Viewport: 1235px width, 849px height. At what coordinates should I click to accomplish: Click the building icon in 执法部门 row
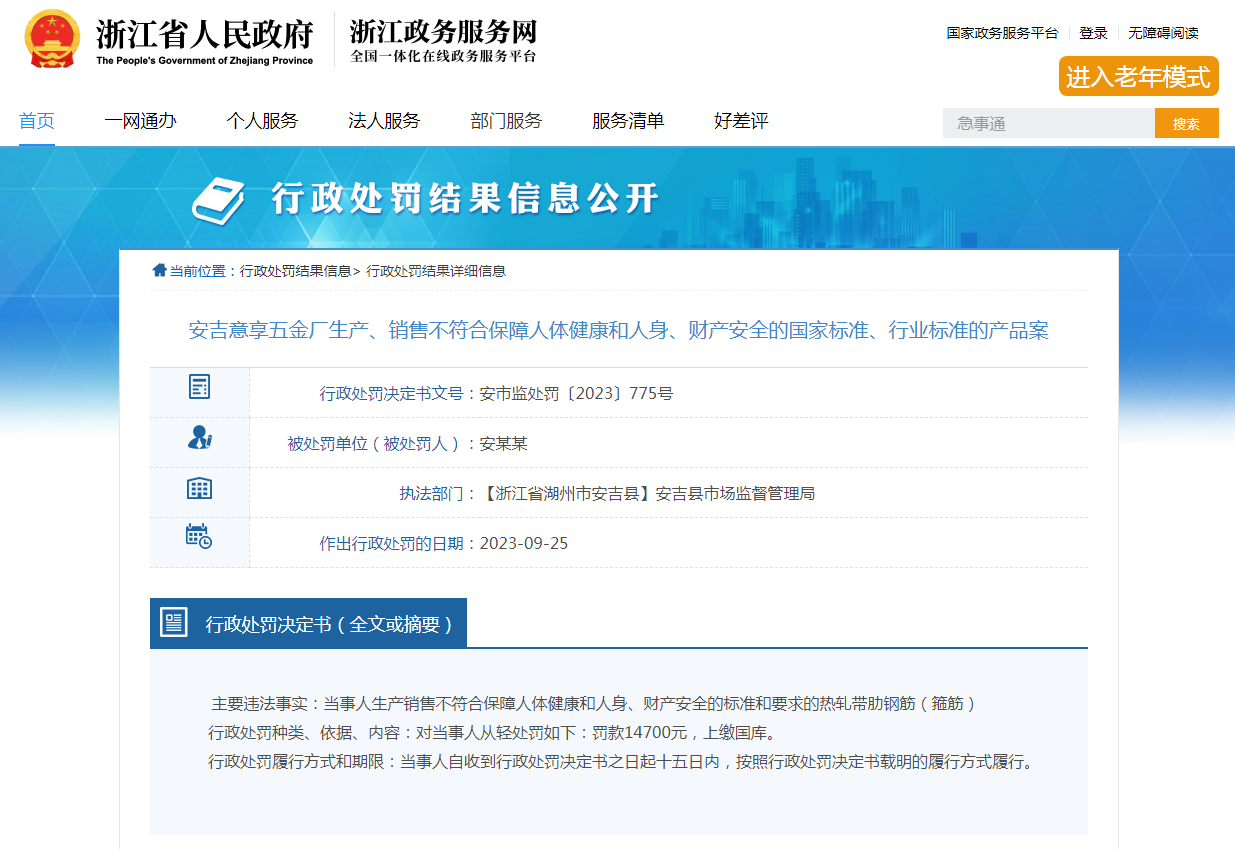(200, 488)
